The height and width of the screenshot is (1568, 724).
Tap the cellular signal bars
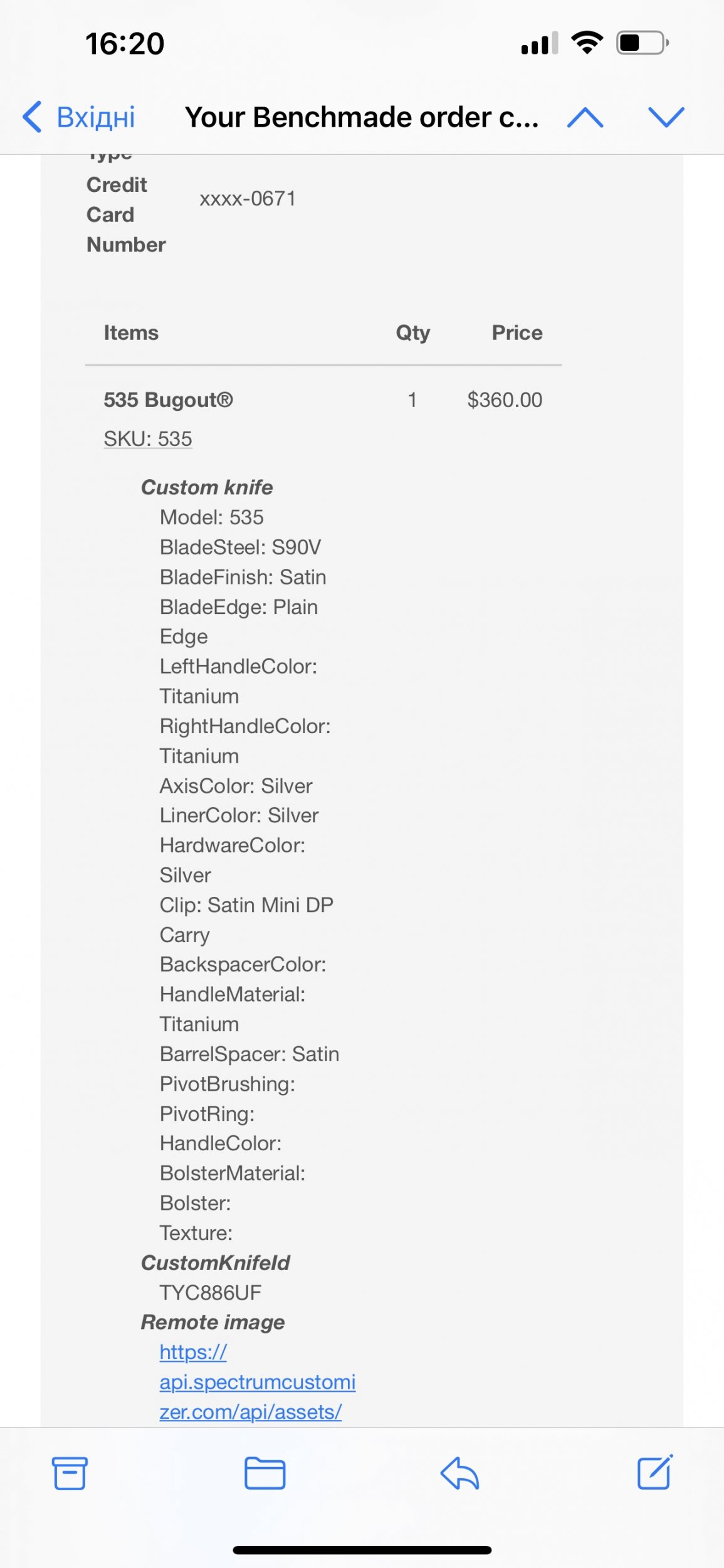click(x=539, y=44)
